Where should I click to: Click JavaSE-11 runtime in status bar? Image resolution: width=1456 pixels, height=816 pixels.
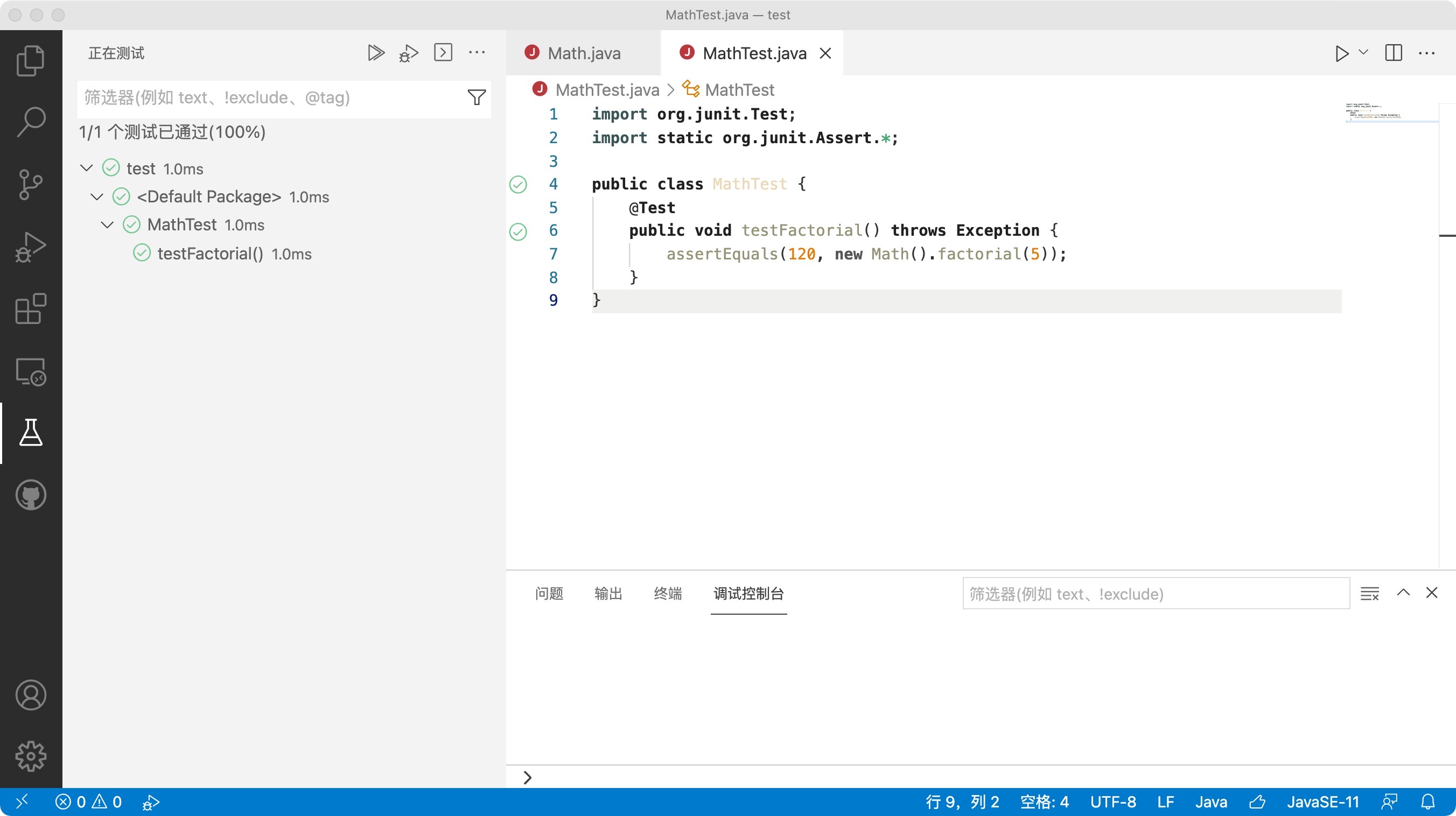[1322, 802]
